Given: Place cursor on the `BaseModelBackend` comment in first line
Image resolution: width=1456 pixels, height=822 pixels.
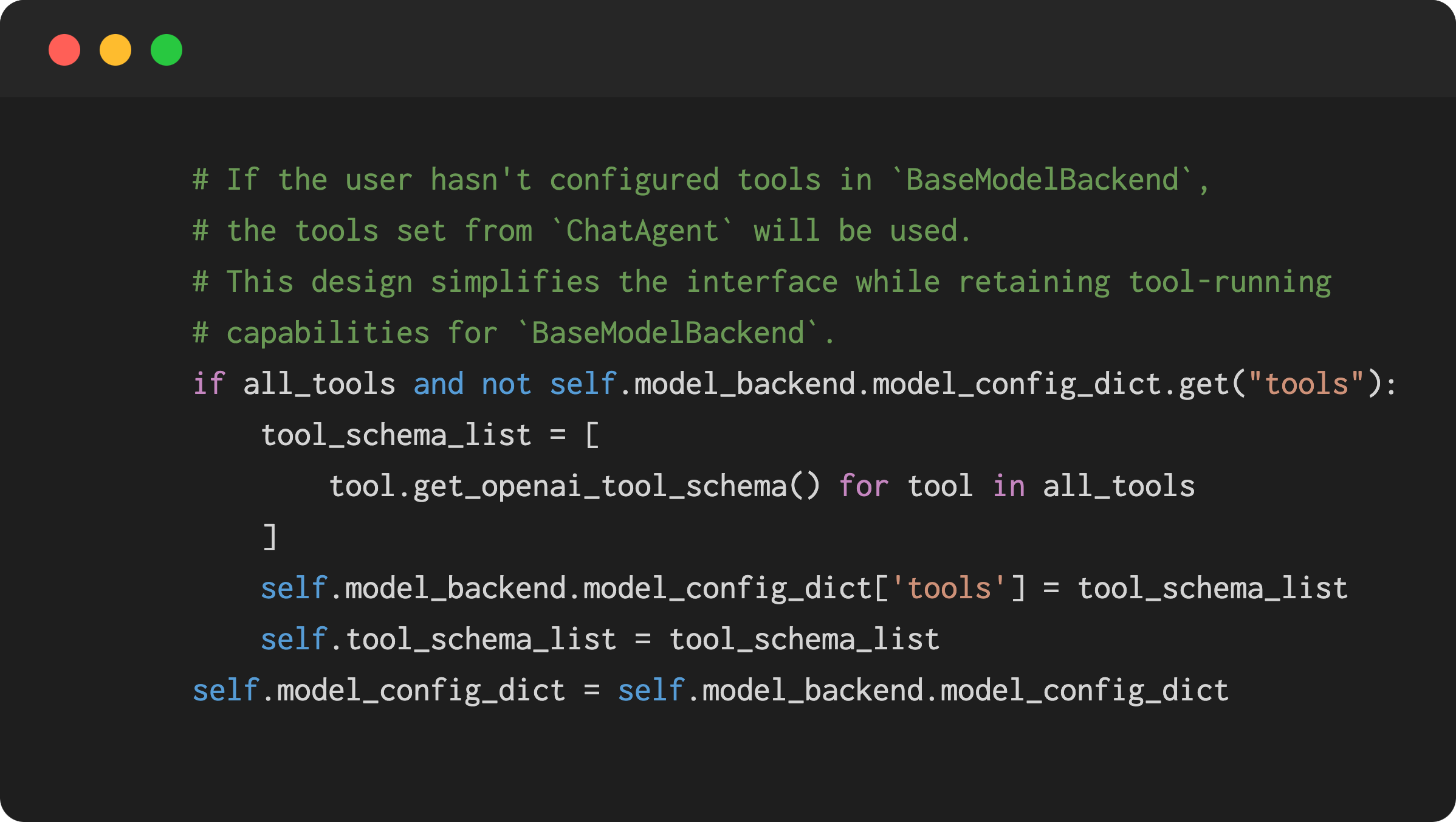Looking at the screenshot, I should point(1042,180).
